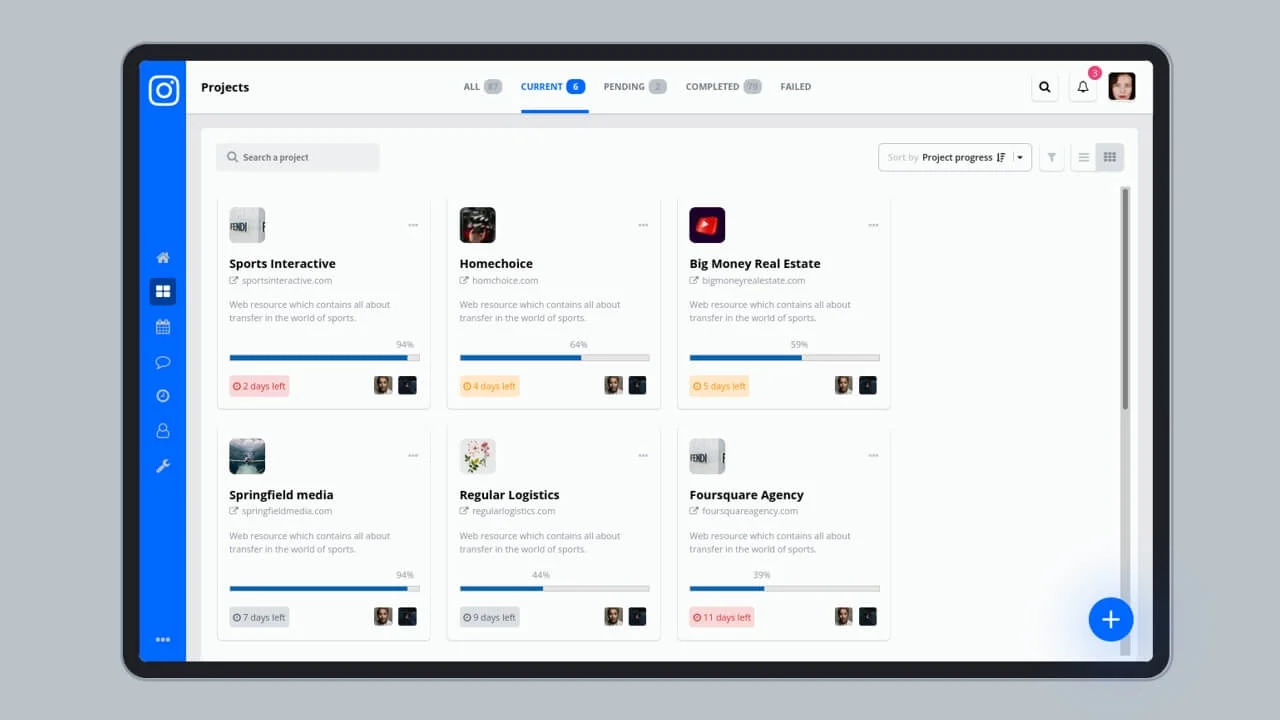Switch to grid view layout
1280x720 pixels.
tap(1109, 157)
